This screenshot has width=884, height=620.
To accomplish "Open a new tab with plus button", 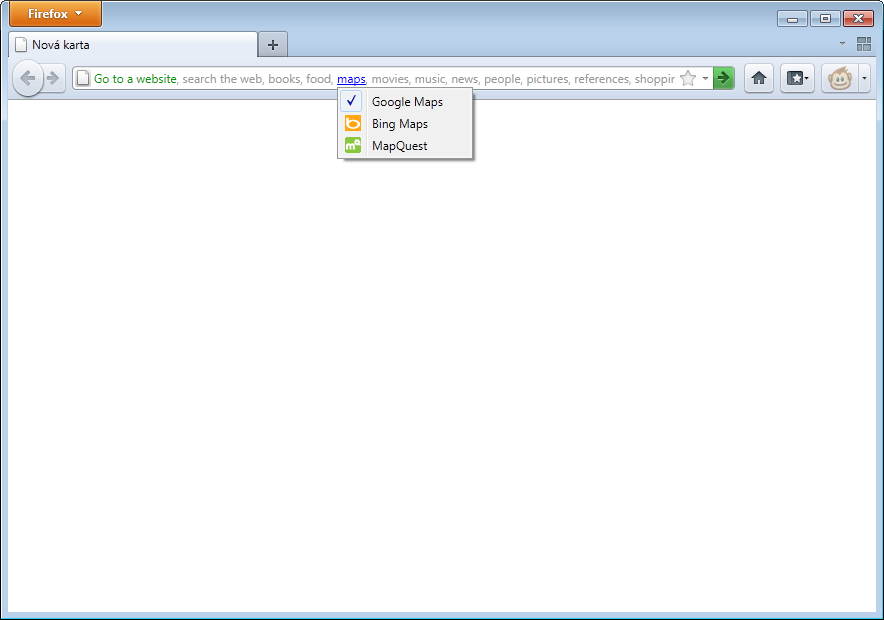I will pos(272,45).
